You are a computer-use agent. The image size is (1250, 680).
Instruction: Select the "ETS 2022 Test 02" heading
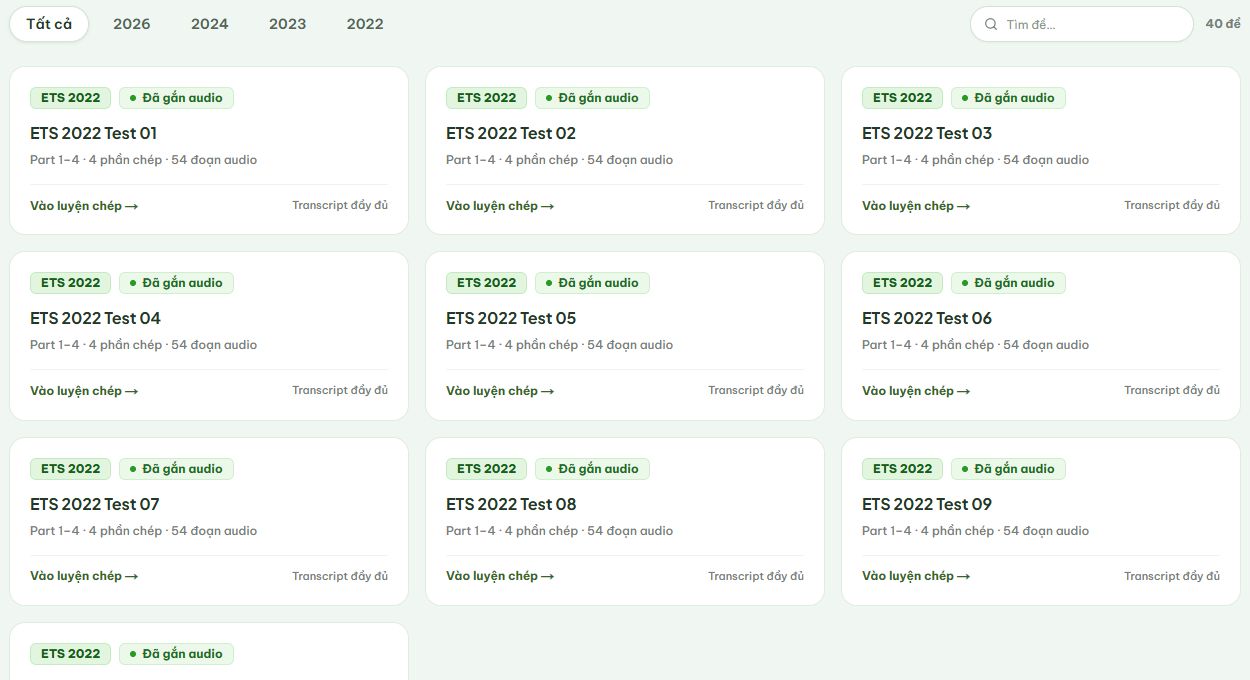(x=511, y=133)
